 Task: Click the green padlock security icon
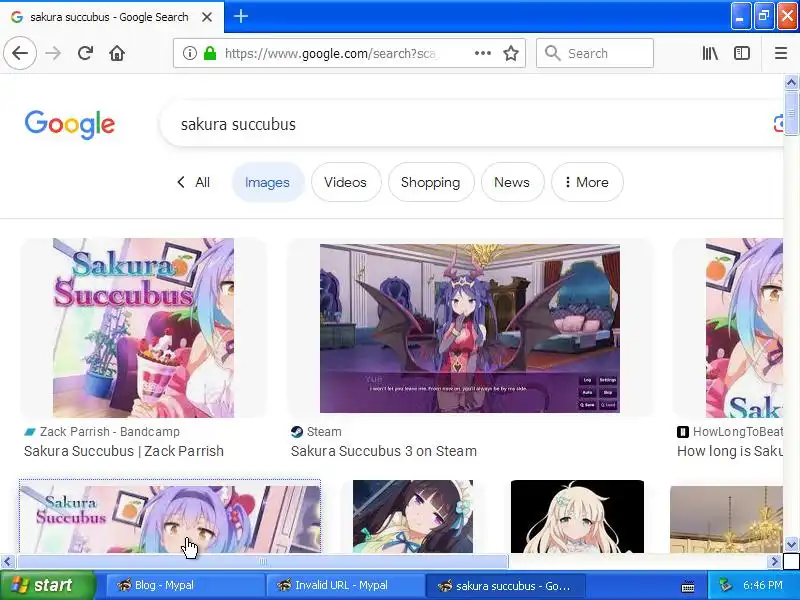tap(210, 53)
